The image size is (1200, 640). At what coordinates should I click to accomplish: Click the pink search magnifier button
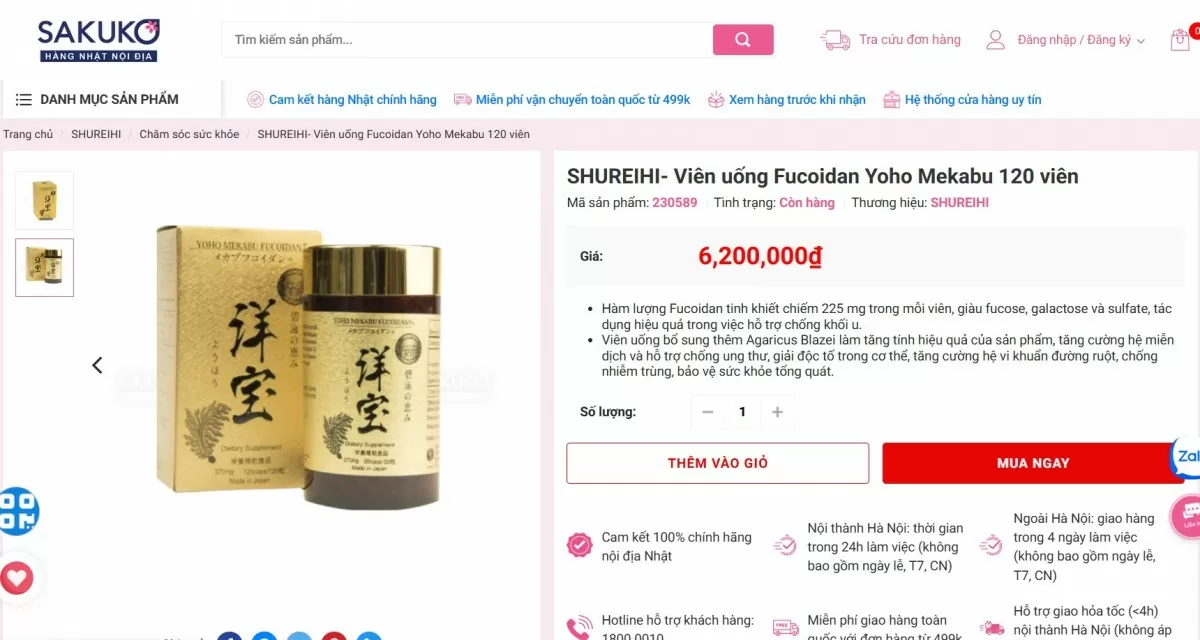(743, 40)
